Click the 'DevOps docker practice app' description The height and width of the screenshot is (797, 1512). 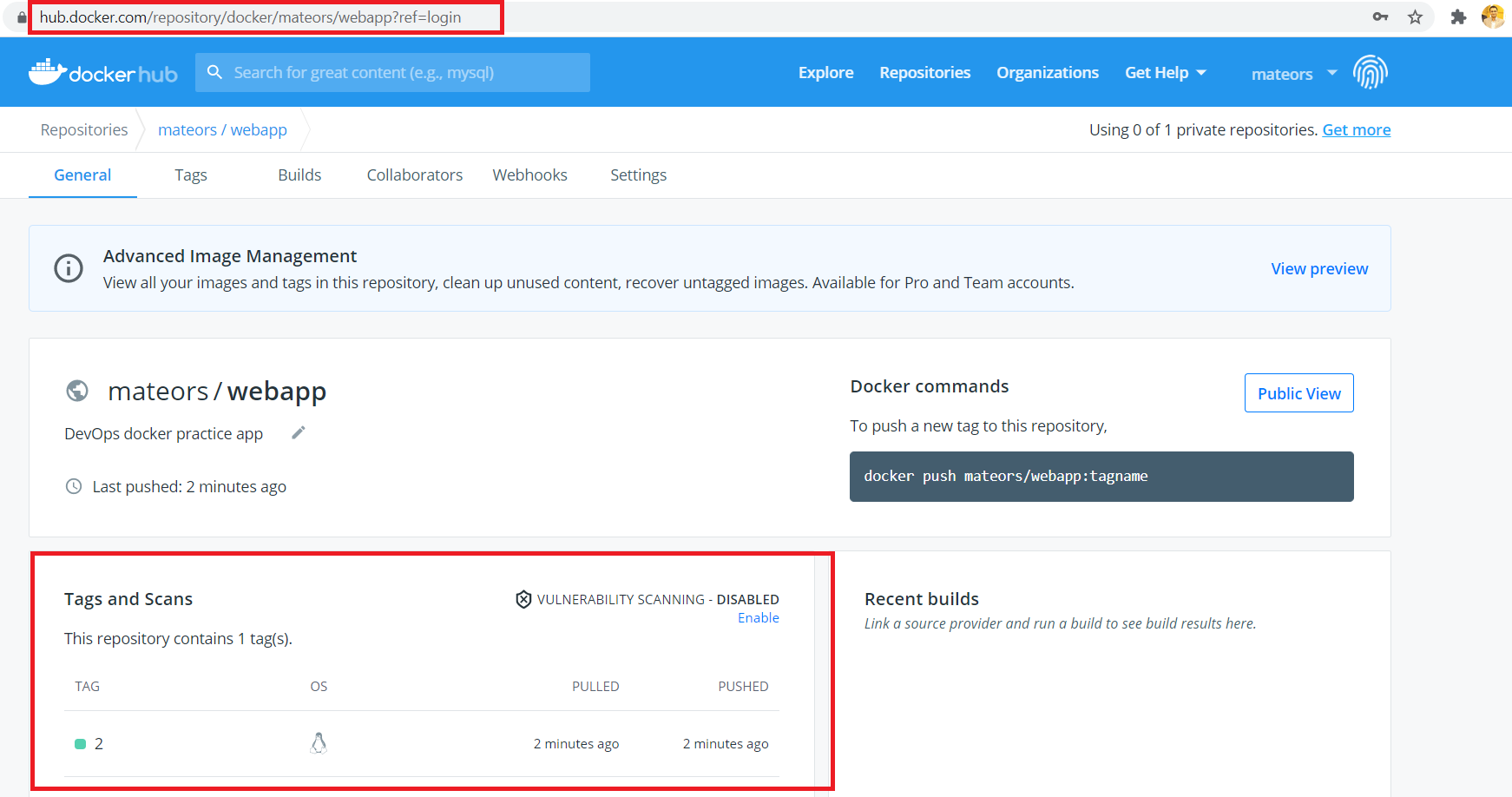click(x=164, y=433)
